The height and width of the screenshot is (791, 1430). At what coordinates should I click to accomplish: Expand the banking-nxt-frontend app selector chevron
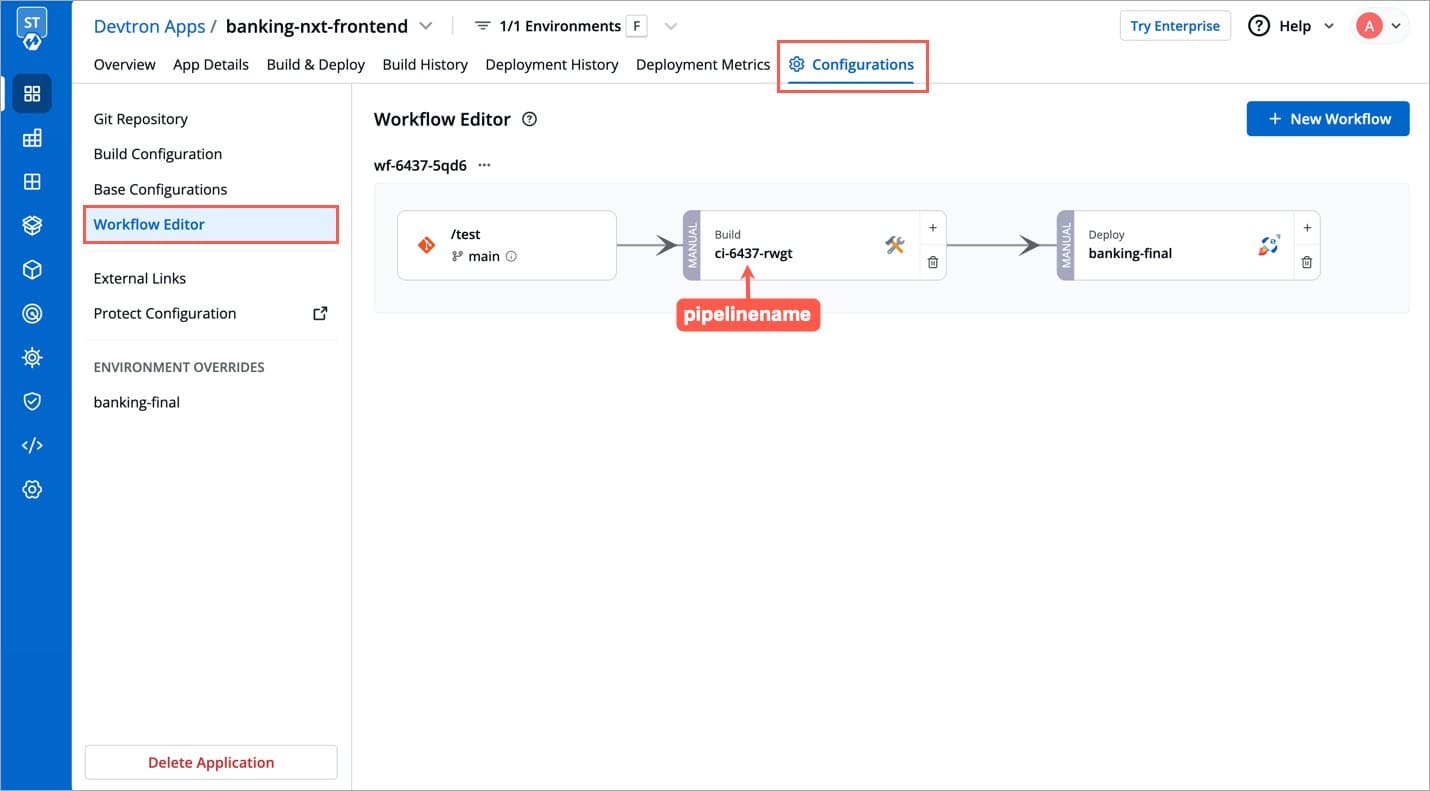coord(426,26)
